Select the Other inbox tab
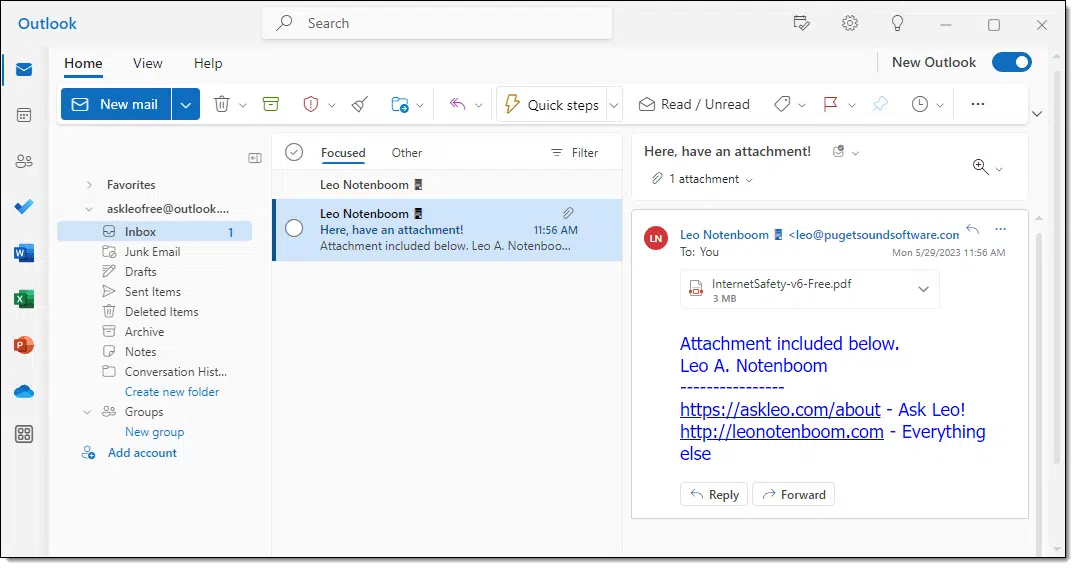The width and height of the screenshot is (1076, 568). coord(407,152)
